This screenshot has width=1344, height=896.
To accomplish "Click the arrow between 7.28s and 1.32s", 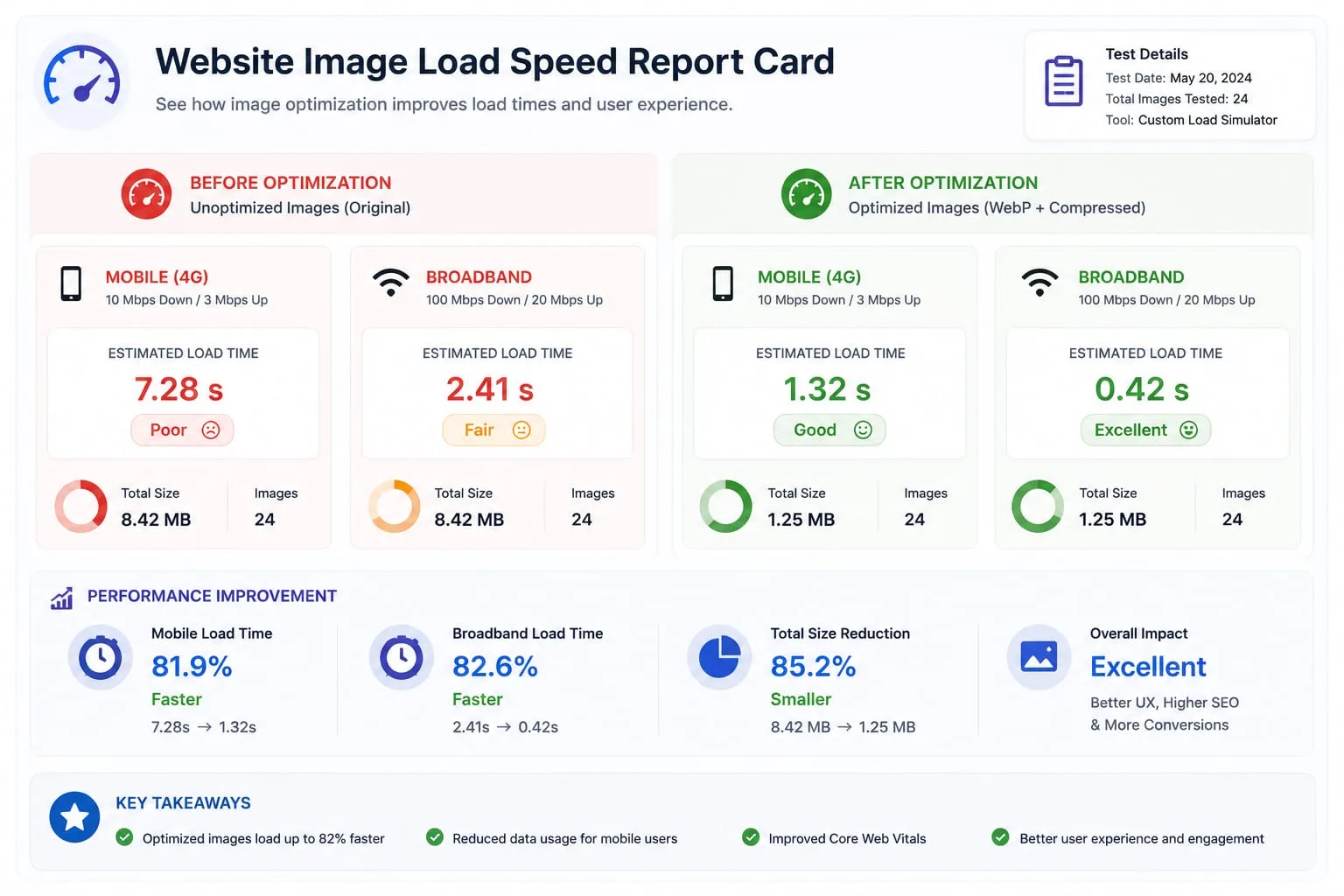I will tap(204, 727).
